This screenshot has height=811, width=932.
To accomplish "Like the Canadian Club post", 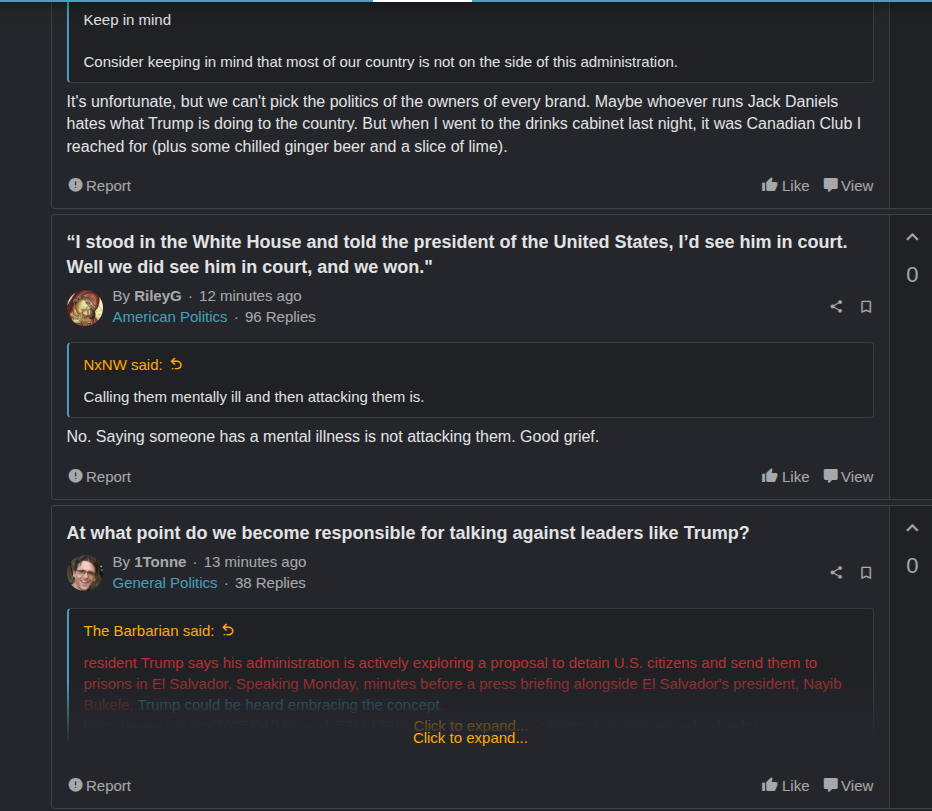I will point(785,186).
